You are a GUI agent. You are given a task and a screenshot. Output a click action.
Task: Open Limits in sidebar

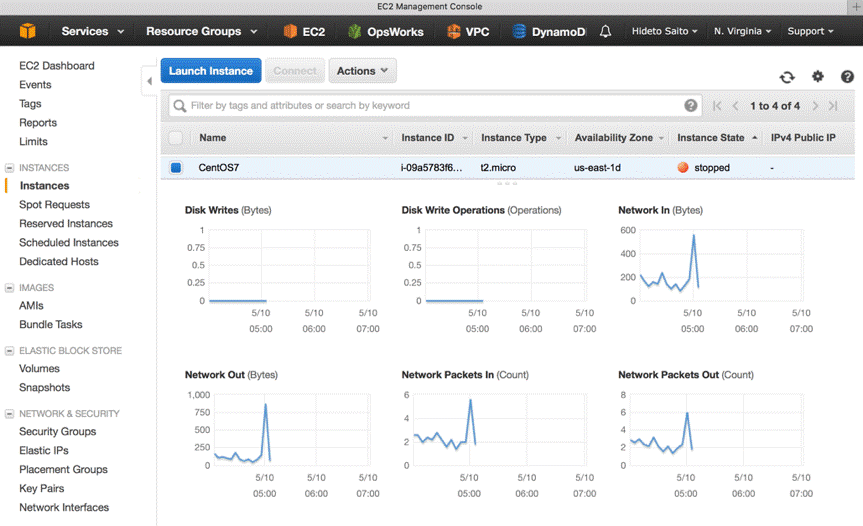34,141
